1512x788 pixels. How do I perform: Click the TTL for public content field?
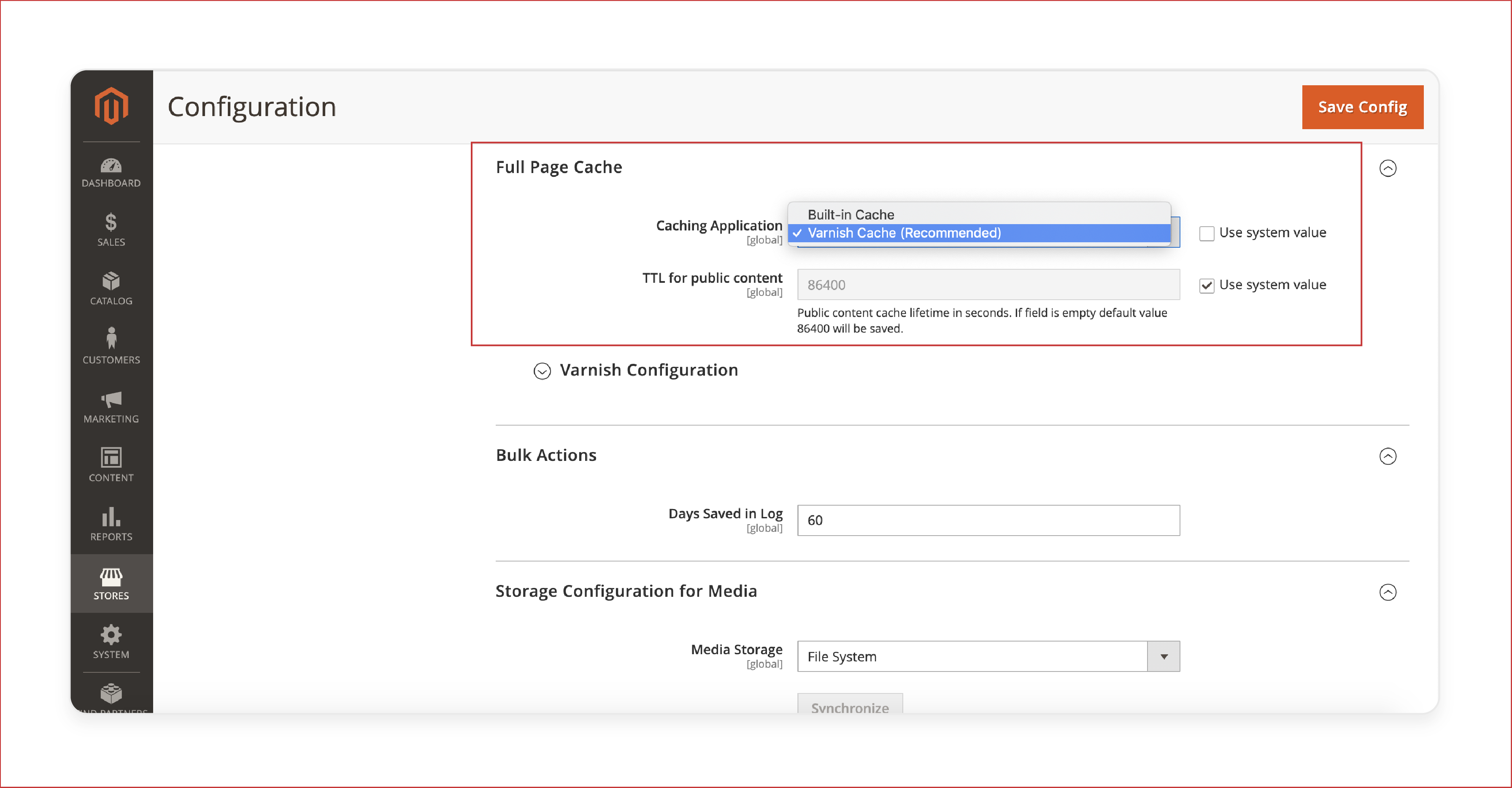(988, 285)
